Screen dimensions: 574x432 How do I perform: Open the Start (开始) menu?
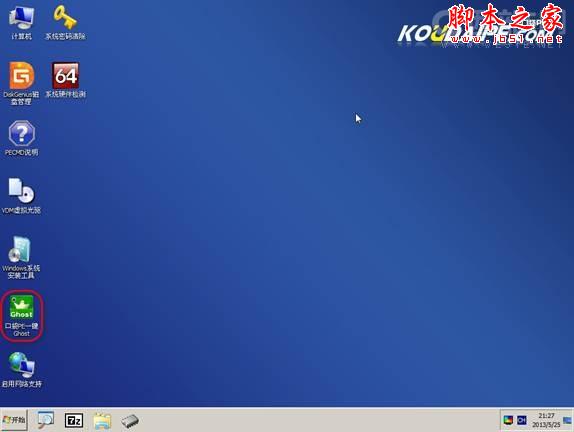tap(14, 420)
